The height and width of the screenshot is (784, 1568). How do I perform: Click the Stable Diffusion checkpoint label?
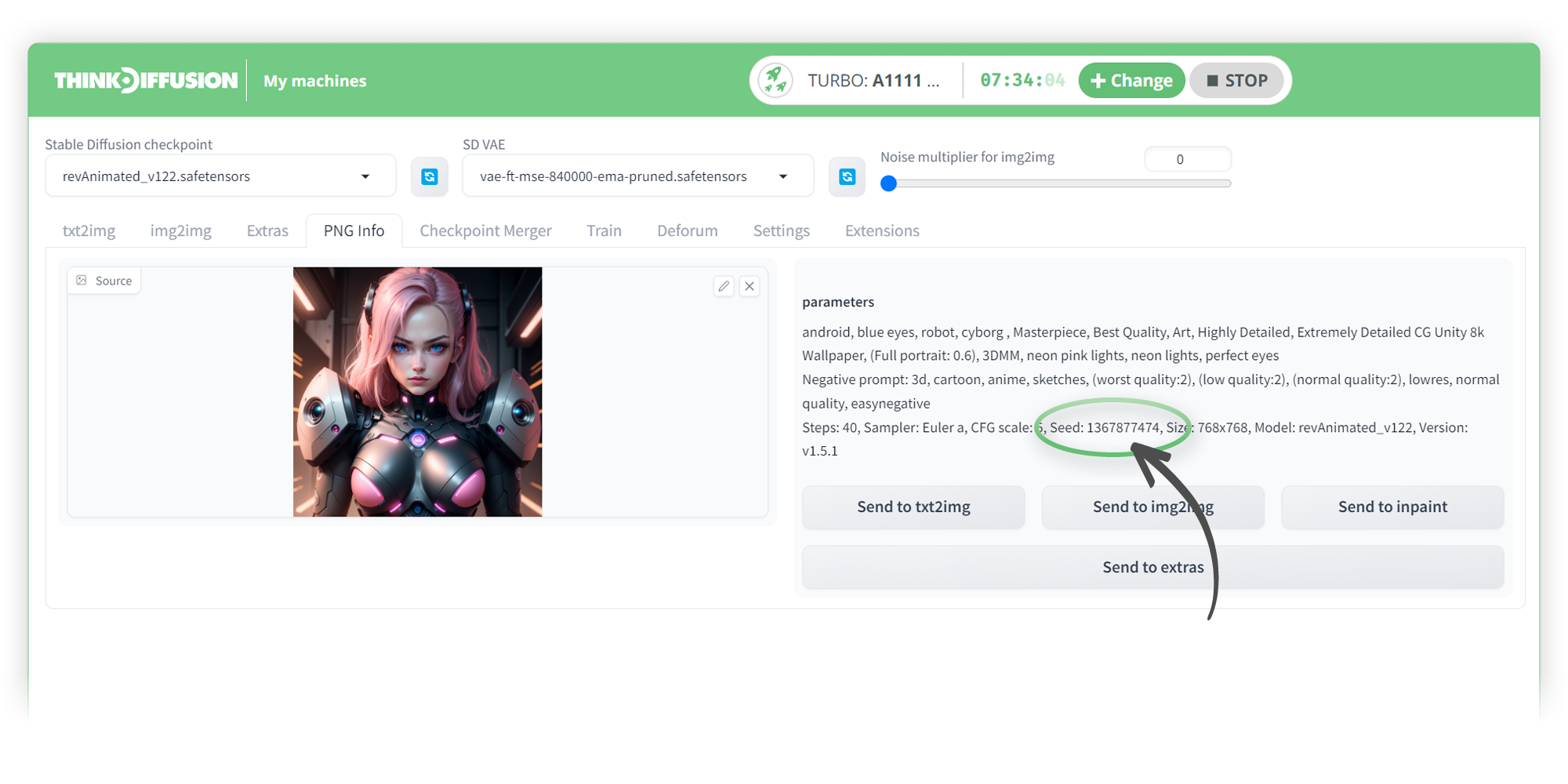[x=129, y=144]
